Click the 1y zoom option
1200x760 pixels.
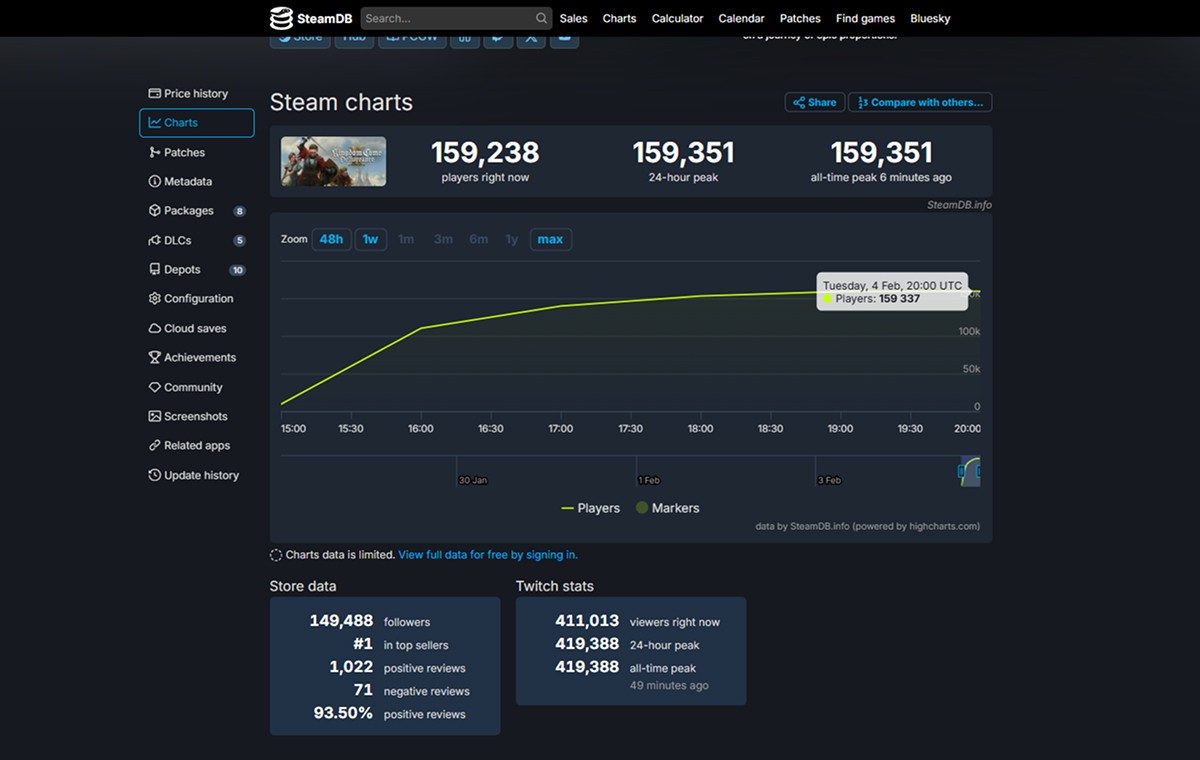point(512,239)
